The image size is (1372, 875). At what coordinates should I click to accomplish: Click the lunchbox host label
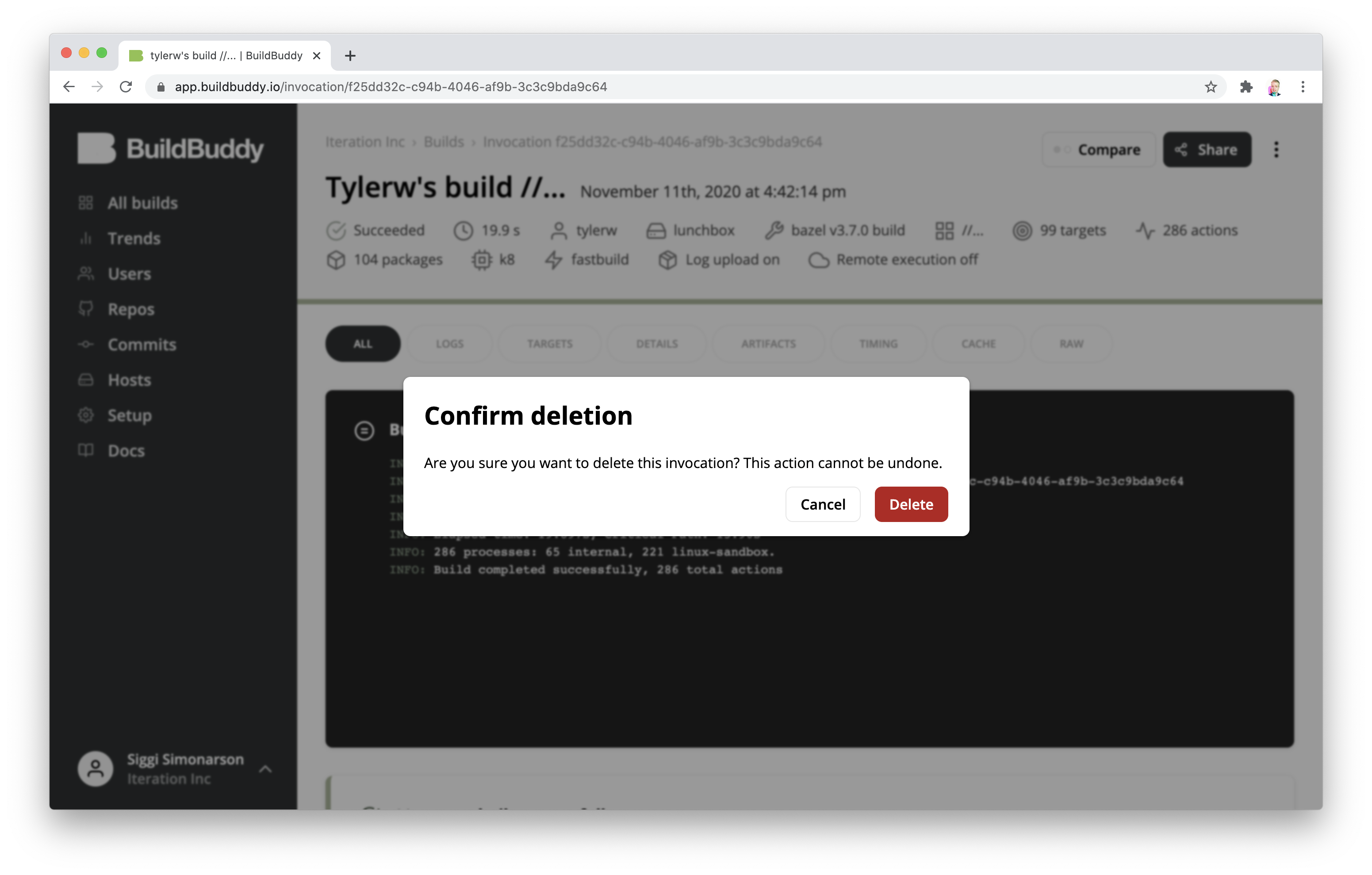703,230
